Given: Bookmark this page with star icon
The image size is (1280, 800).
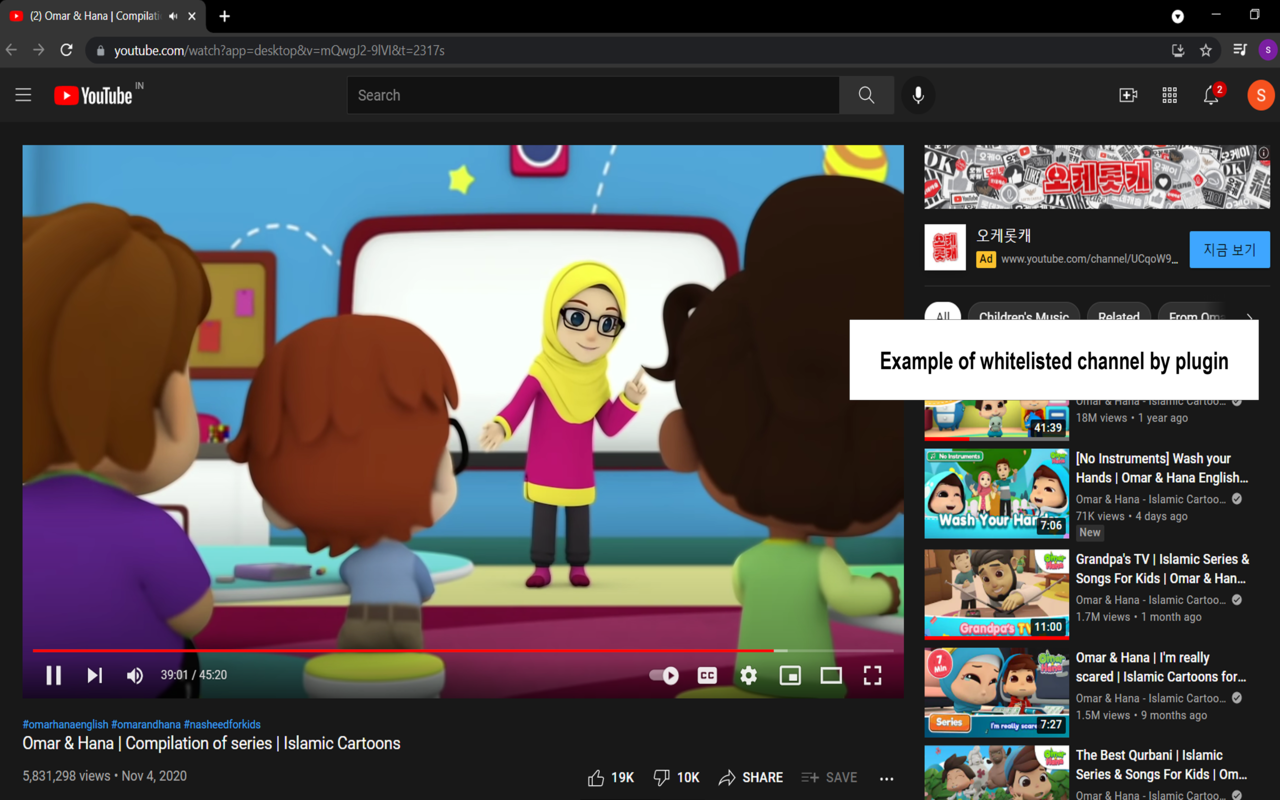Looking at the screenshot, I should (1206, 50).
